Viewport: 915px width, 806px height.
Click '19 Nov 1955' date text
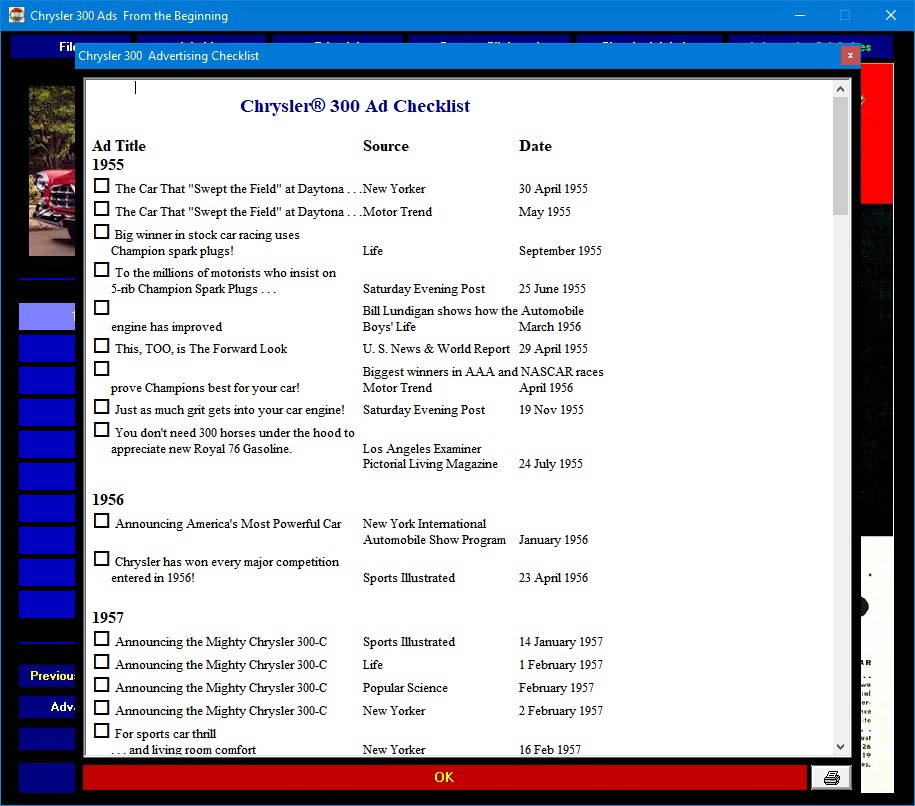[551, 410]
